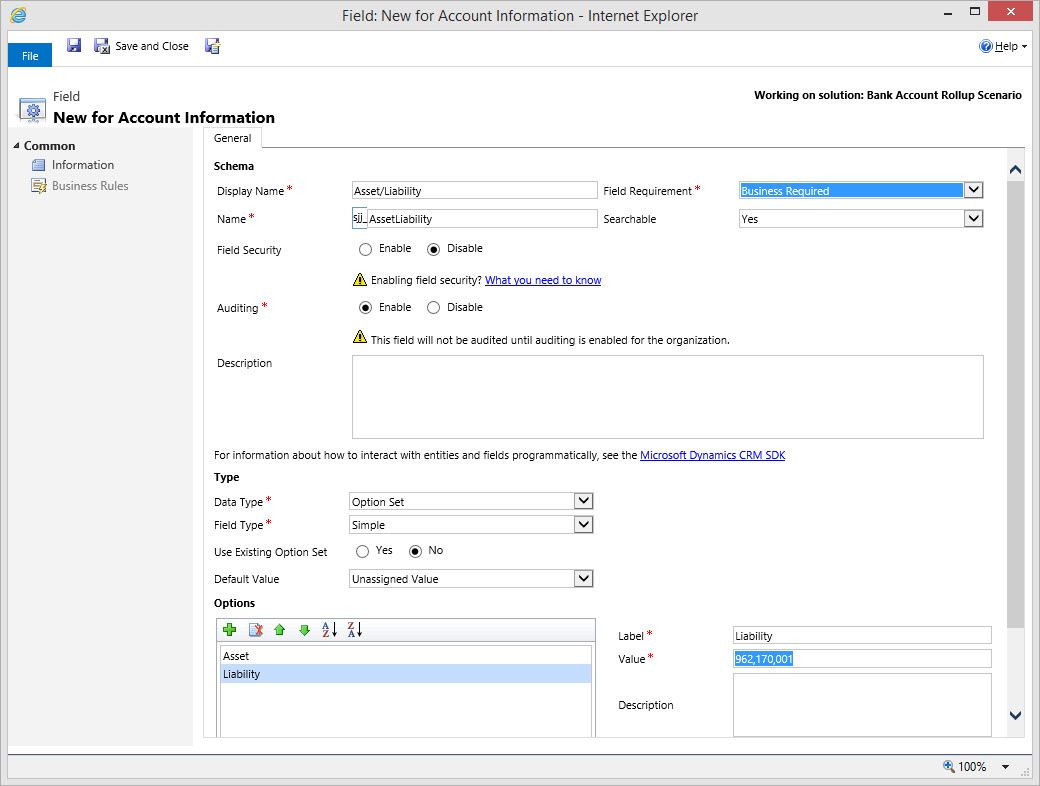The height and width of the screenshot is (786, 1040).
Task: Click the Save and Close button
Action: [x=142, y=46]
